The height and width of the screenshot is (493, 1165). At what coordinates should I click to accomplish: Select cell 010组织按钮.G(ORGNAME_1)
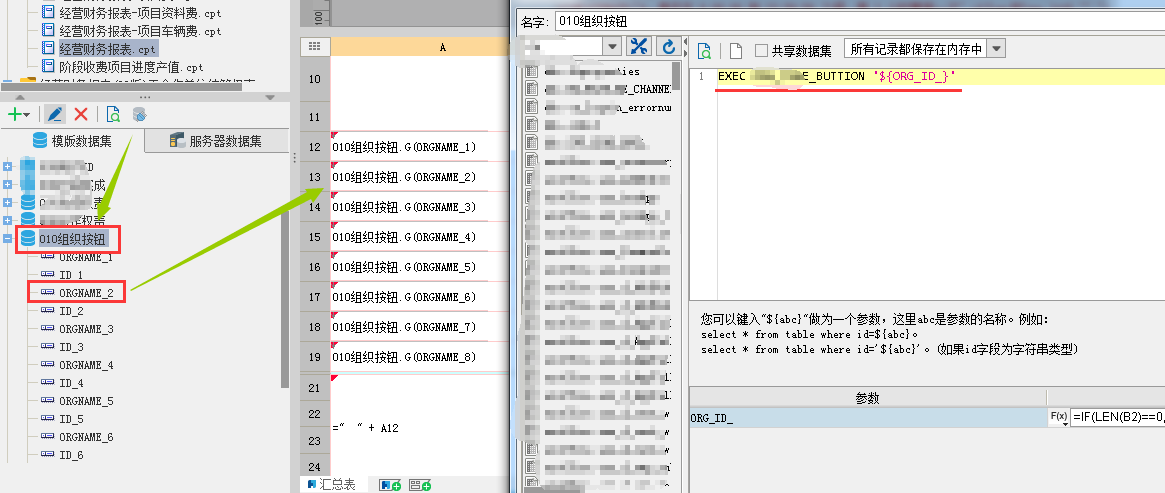point(418,147)
